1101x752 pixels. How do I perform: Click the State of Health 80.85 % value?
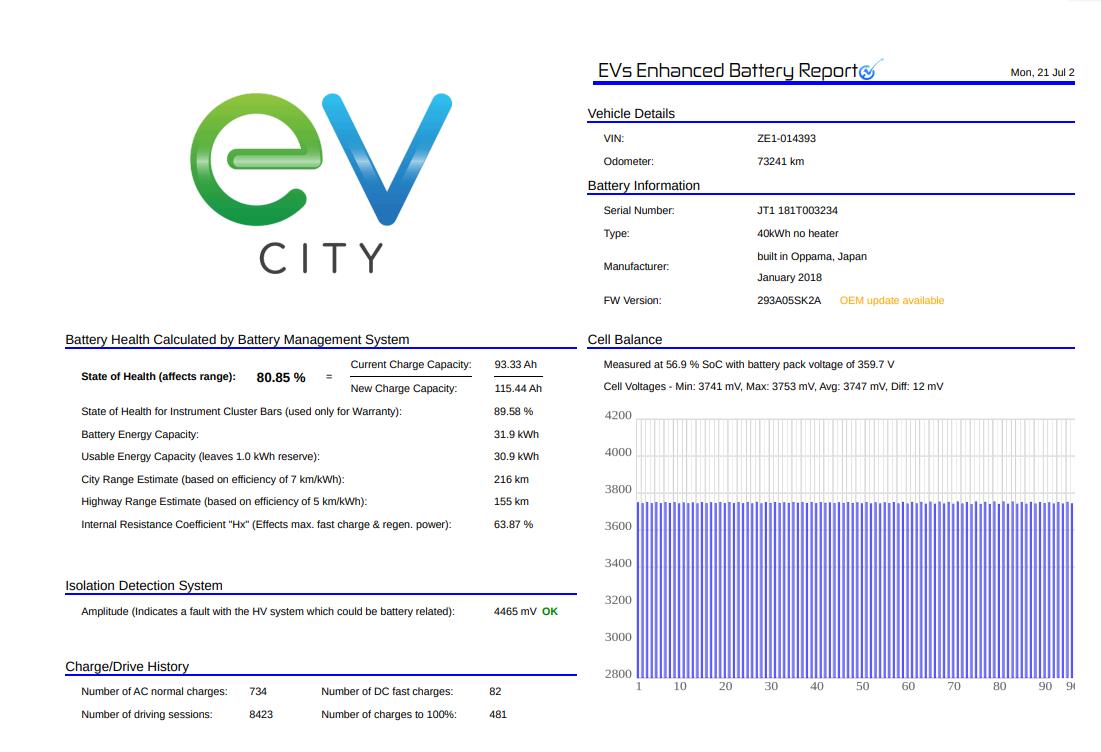(x=281, y=377)
